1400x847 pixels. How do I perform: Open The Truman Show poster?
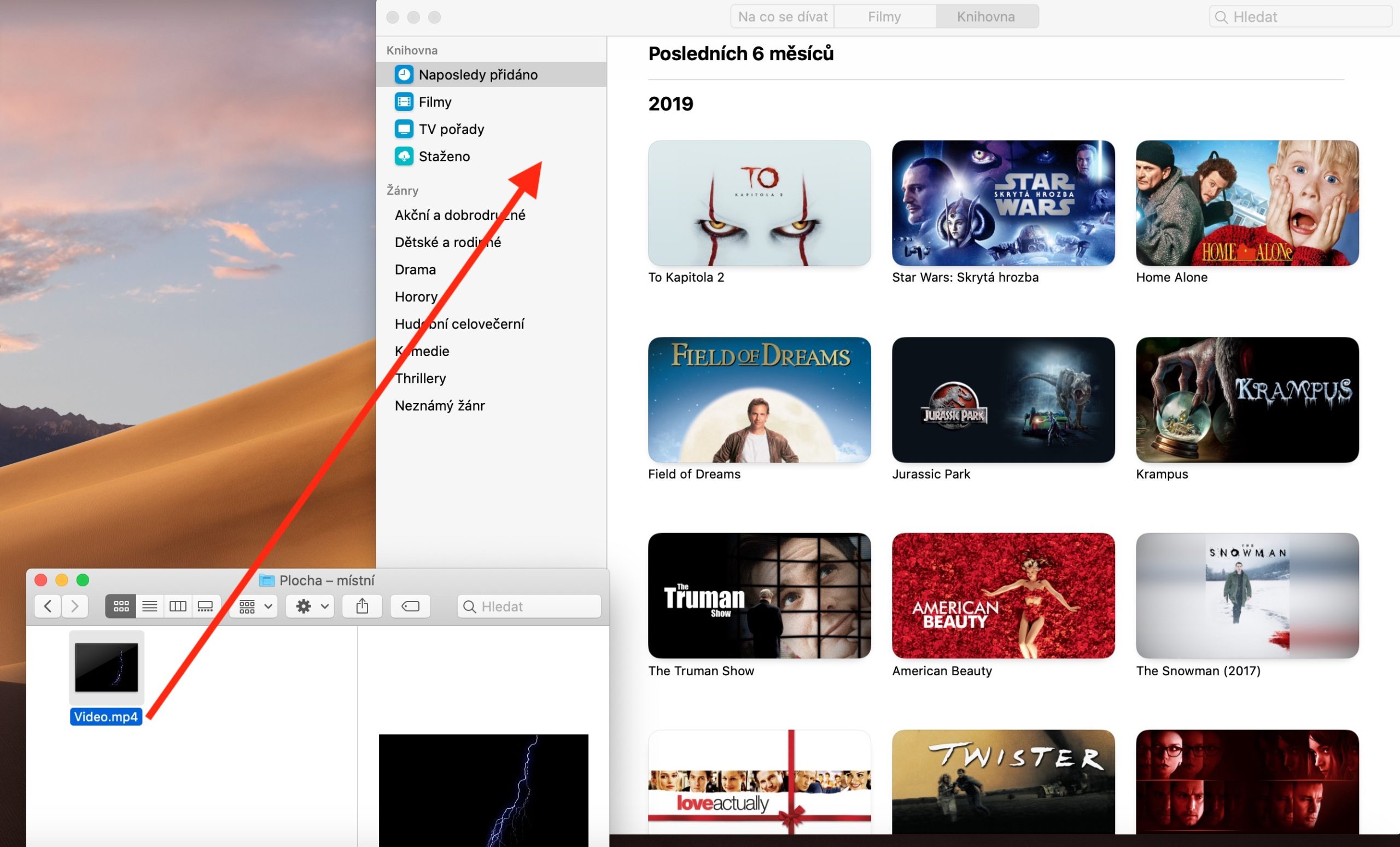point(759,595)
